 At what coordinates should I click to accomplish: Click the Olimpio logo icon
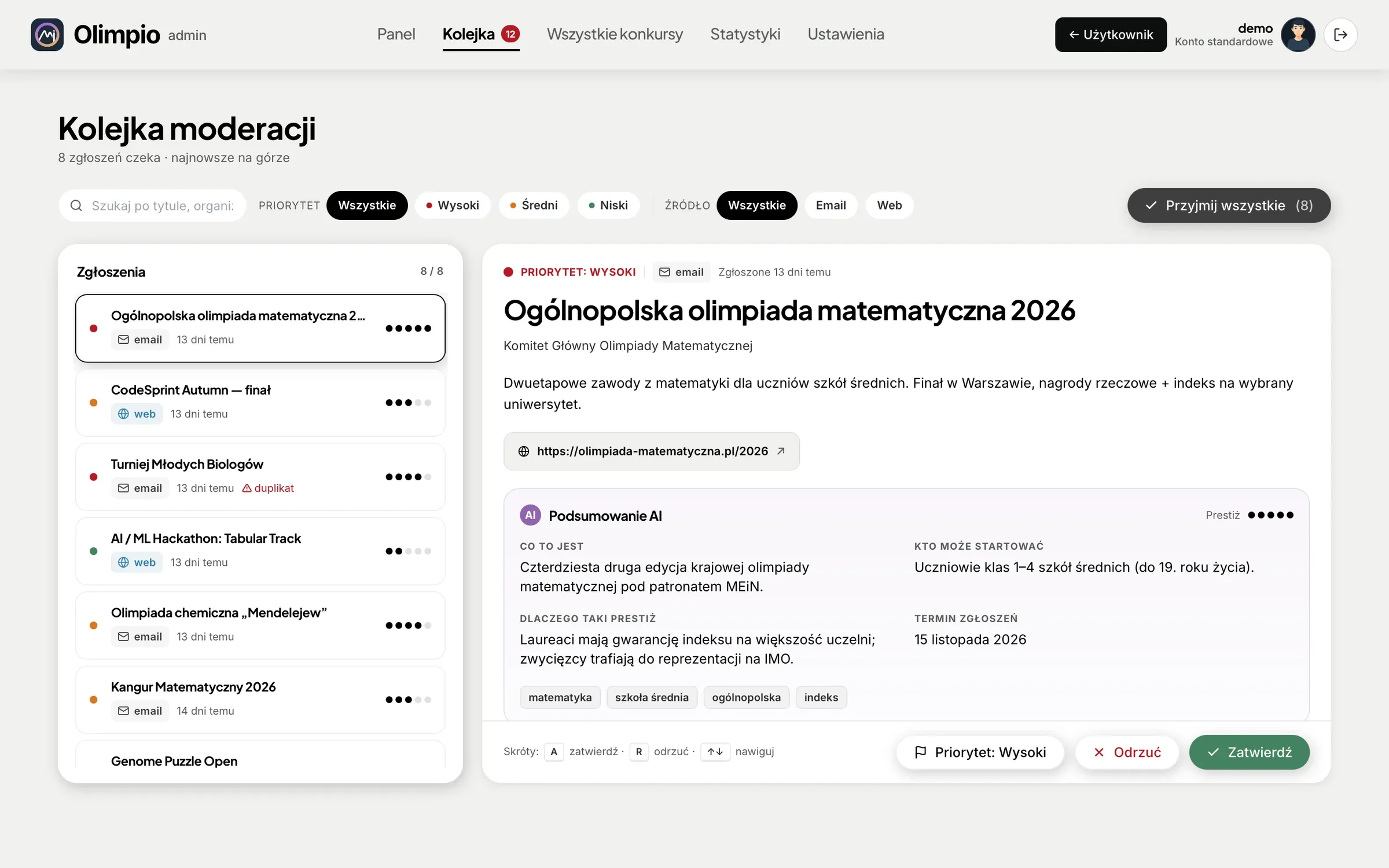[47, 35]
